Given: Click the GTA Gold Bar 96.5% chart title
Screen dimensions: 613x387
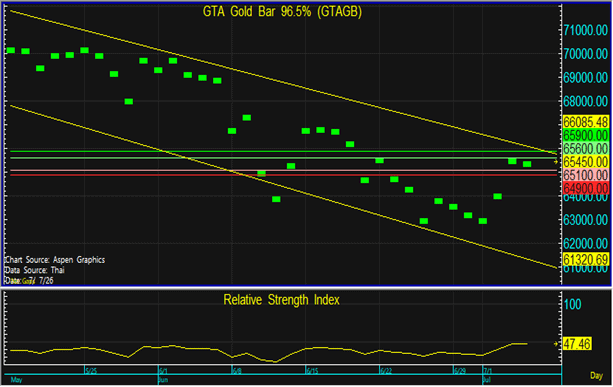Looking at the screenshot, I should [x=282, y=12].
